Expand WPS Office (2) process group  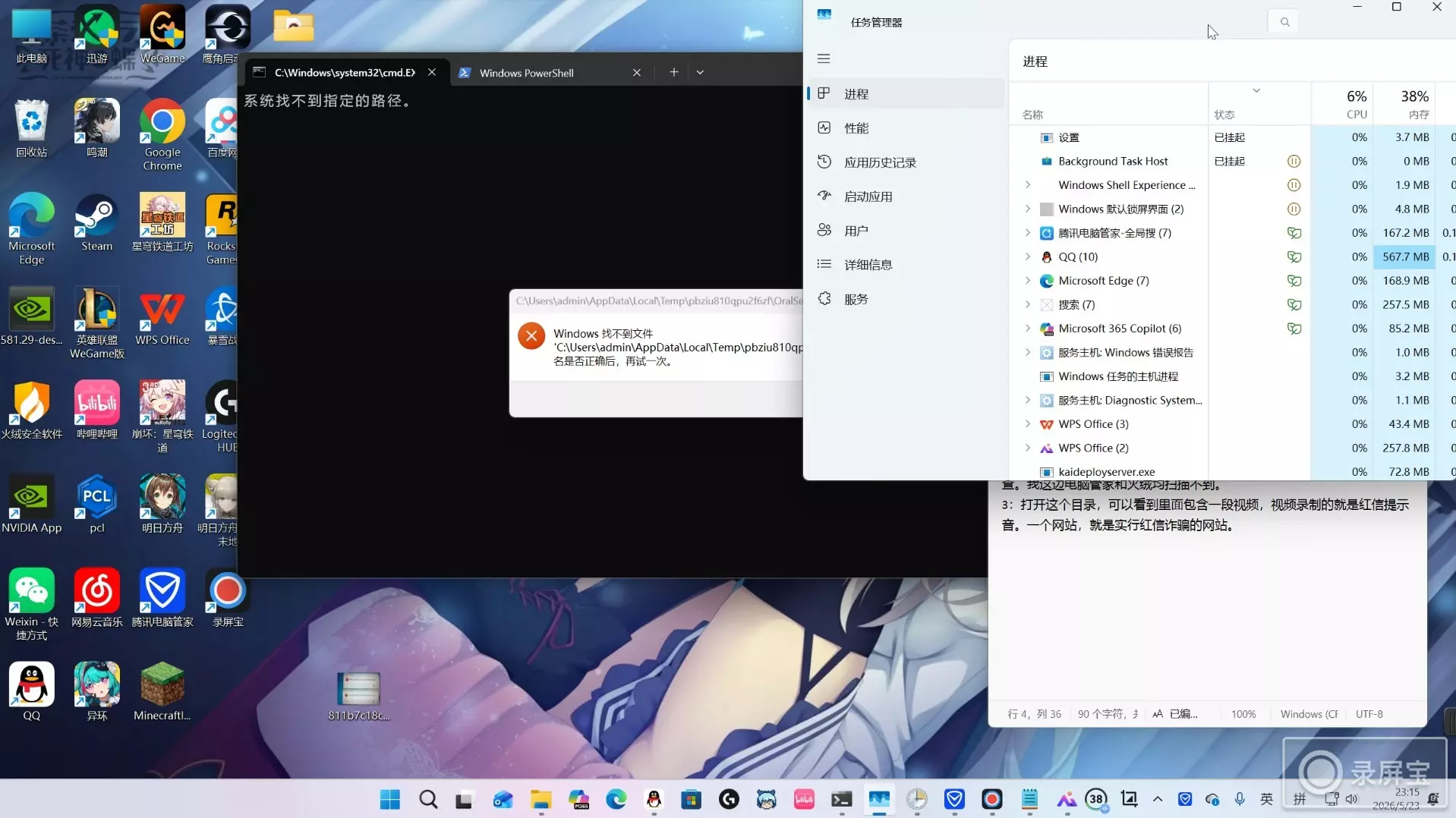(x=1028, y=448)
